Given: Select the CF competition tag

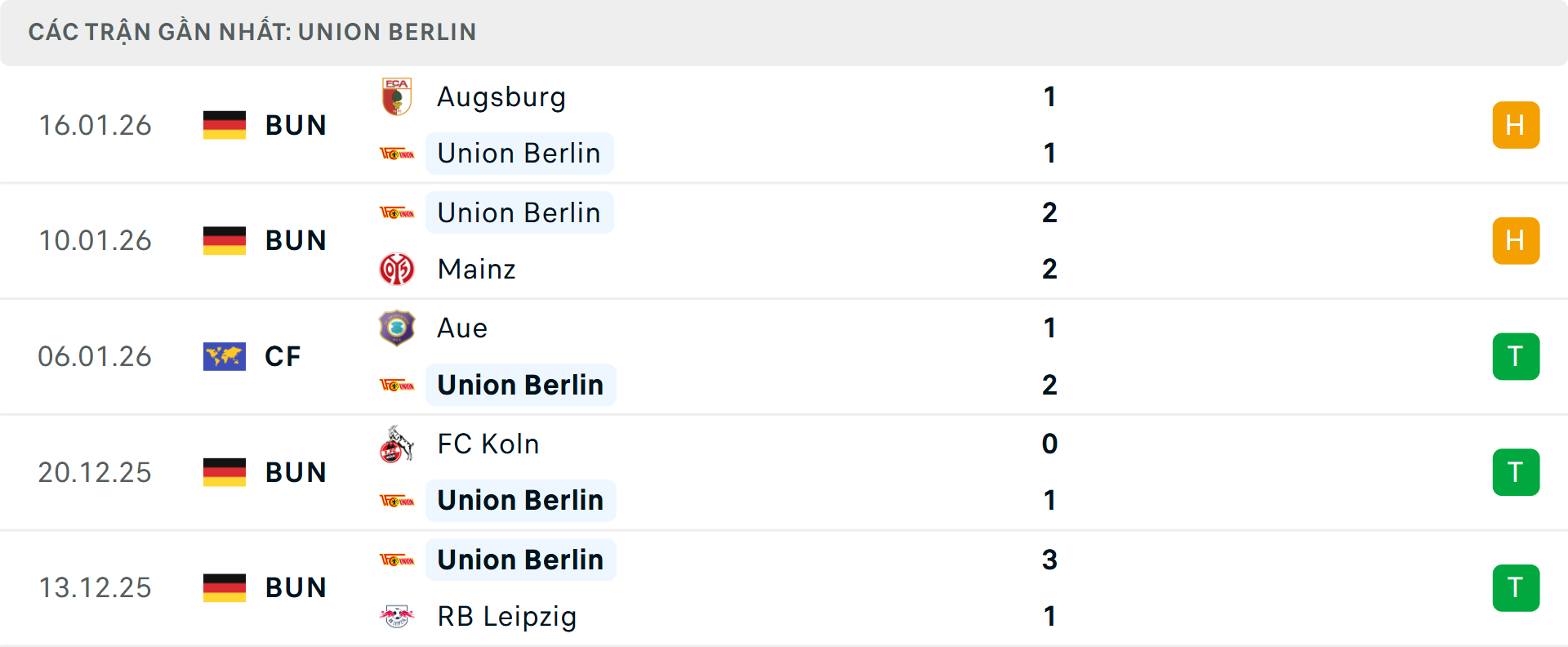Looking at the screenshot, I should click(x=282, y=356).
